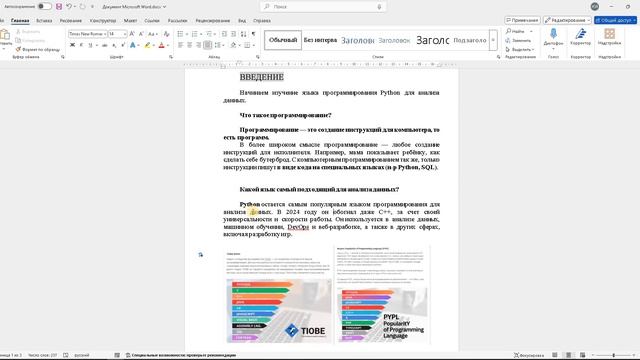
Task: Click the Text Effects blue A icon
Action: click(x=133, y=45)
